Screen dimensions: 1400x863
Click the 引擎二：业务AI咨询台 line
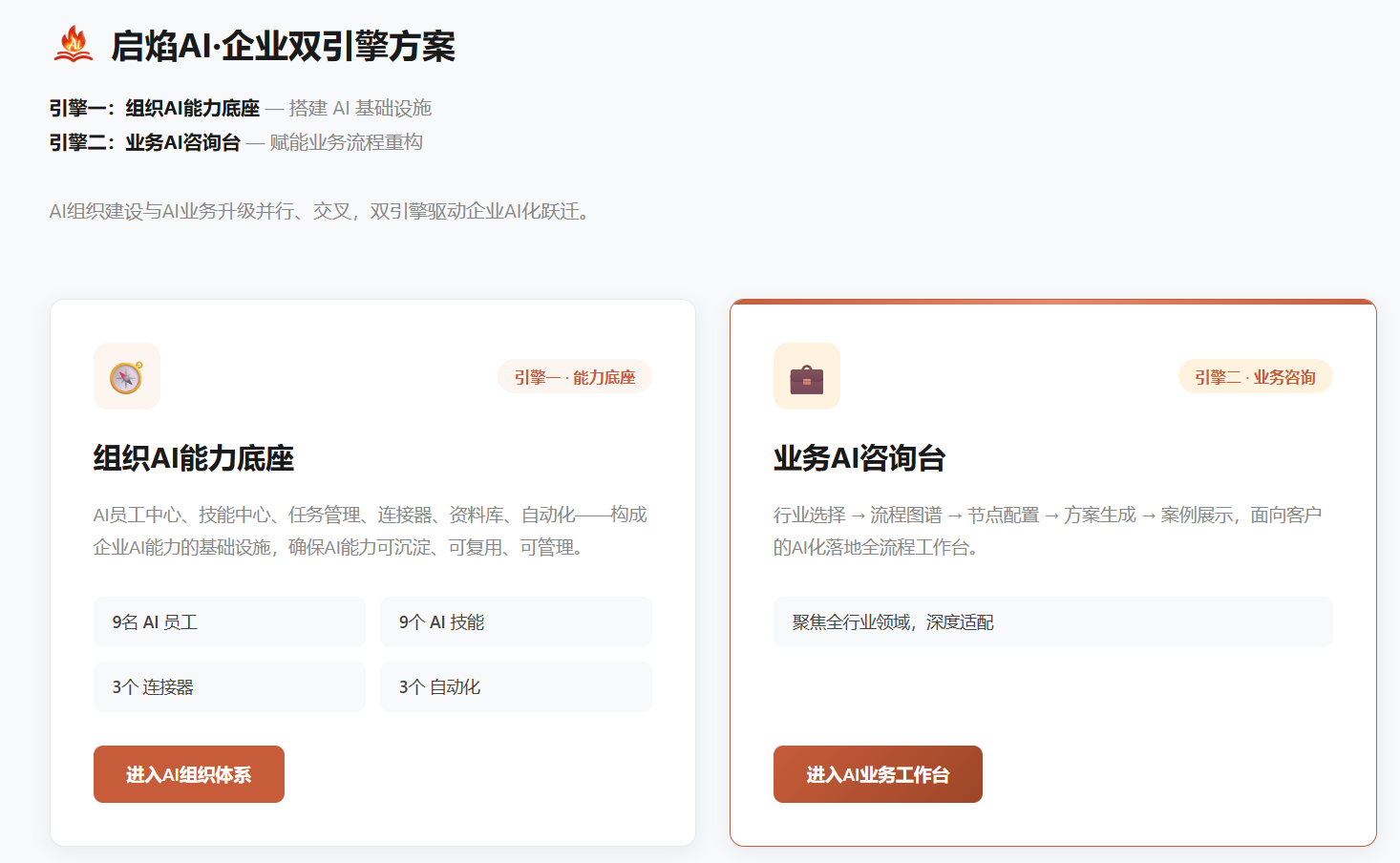pyautogui.click(x=236, y=142)
